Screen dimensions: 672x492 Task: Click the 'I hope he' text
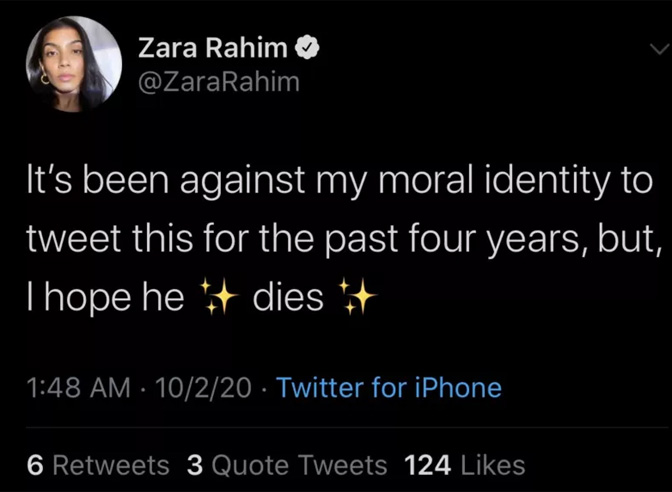[105, 298]
